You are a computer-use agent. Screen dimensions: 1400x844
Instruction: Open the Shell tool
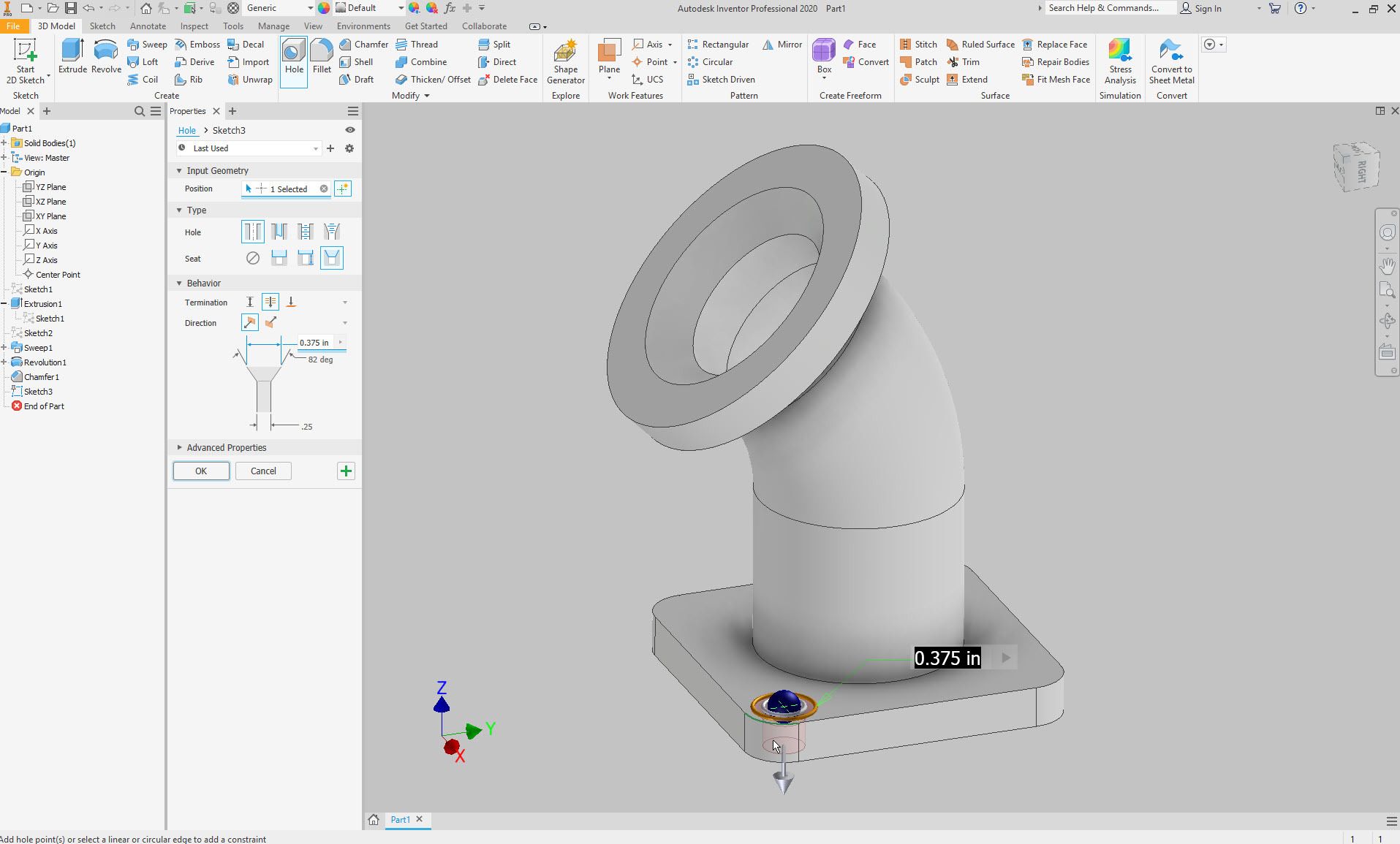tap(357, 62)
